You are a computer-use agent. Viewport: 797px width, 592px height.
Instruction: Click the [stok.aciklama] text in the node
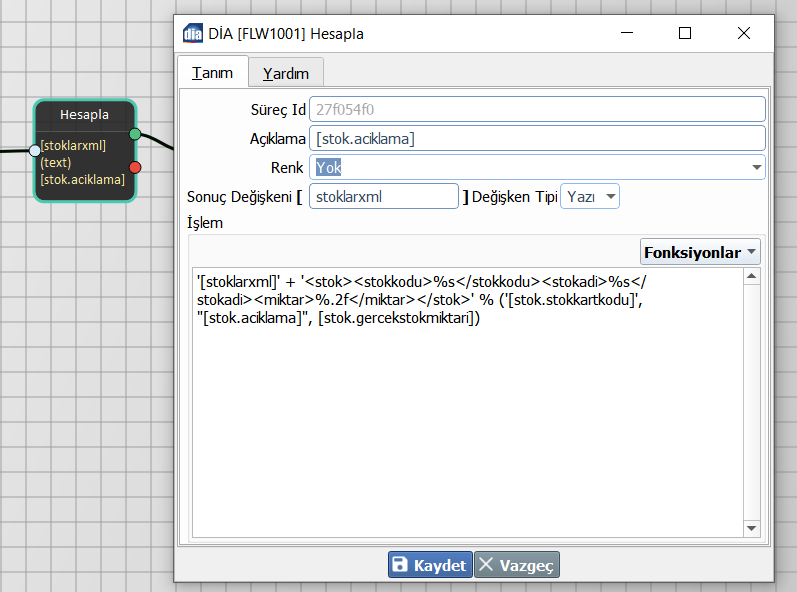[x=82, y=179]
